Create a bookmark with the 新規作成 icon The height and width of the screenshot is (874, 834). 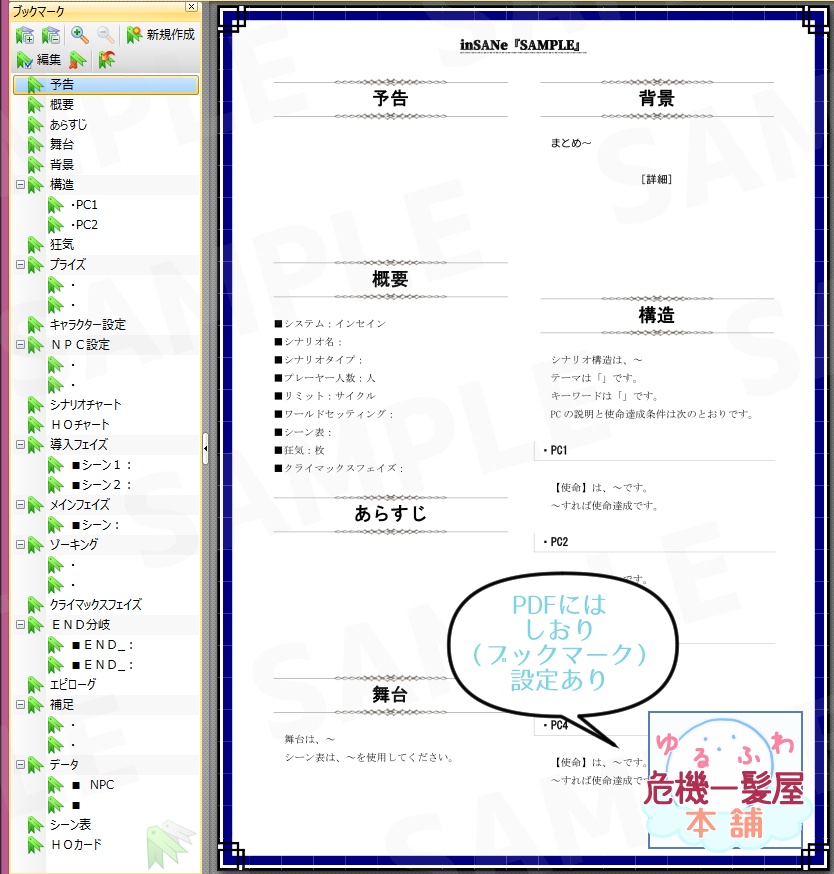click(x=133, y=35)
